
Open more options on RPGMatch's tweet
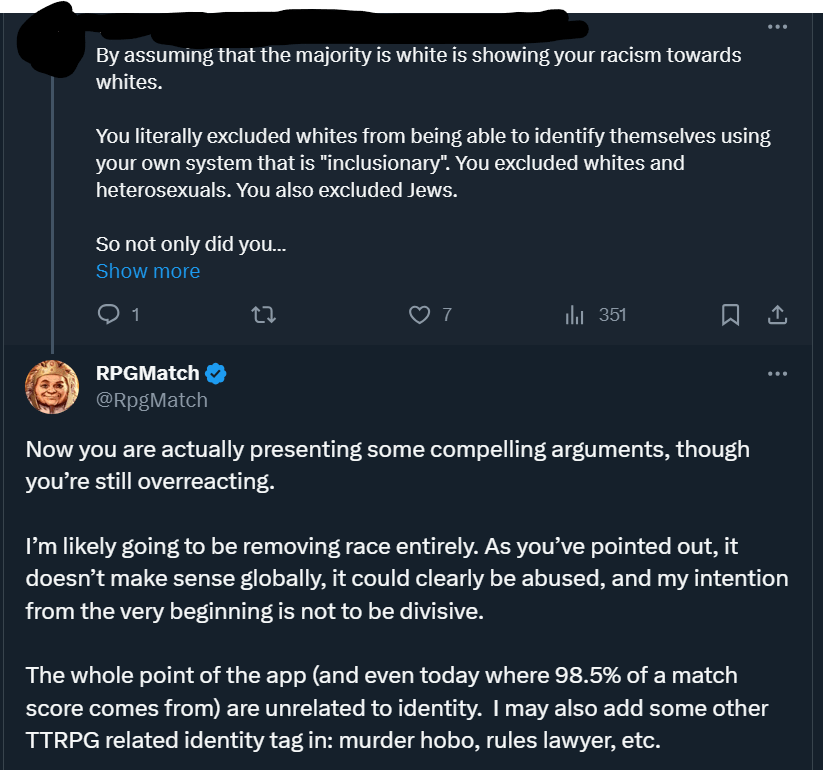pos(777,373)
